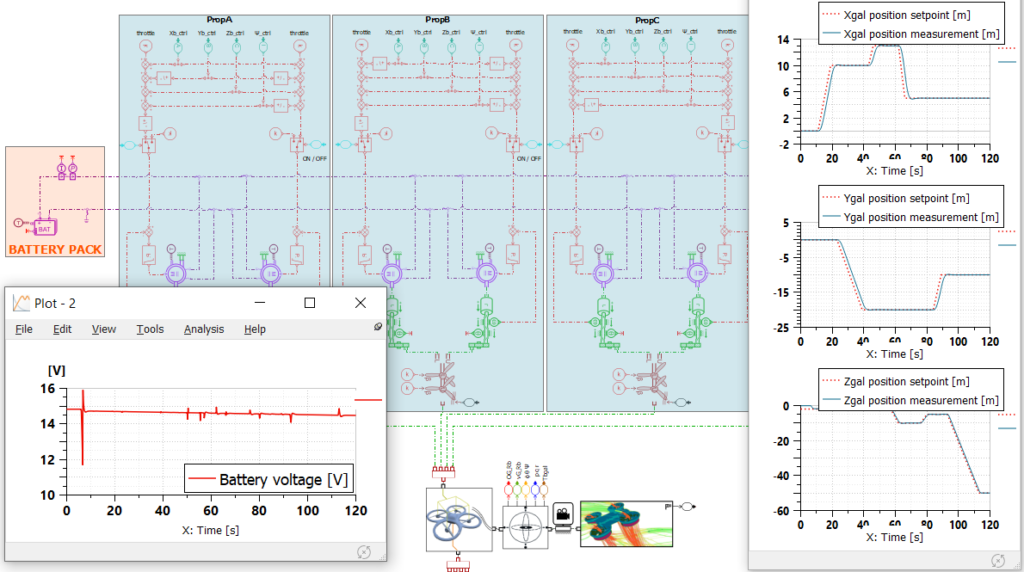Select PropB's right electric motor

[487, 274]
